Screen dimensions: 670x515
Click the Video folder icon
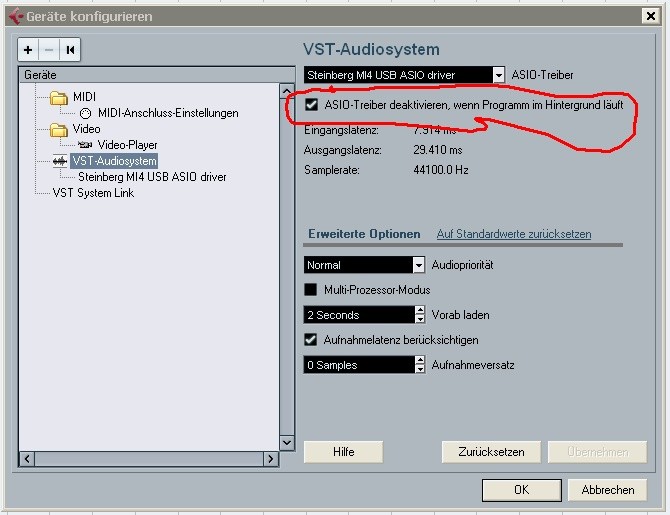click(59, 129)
